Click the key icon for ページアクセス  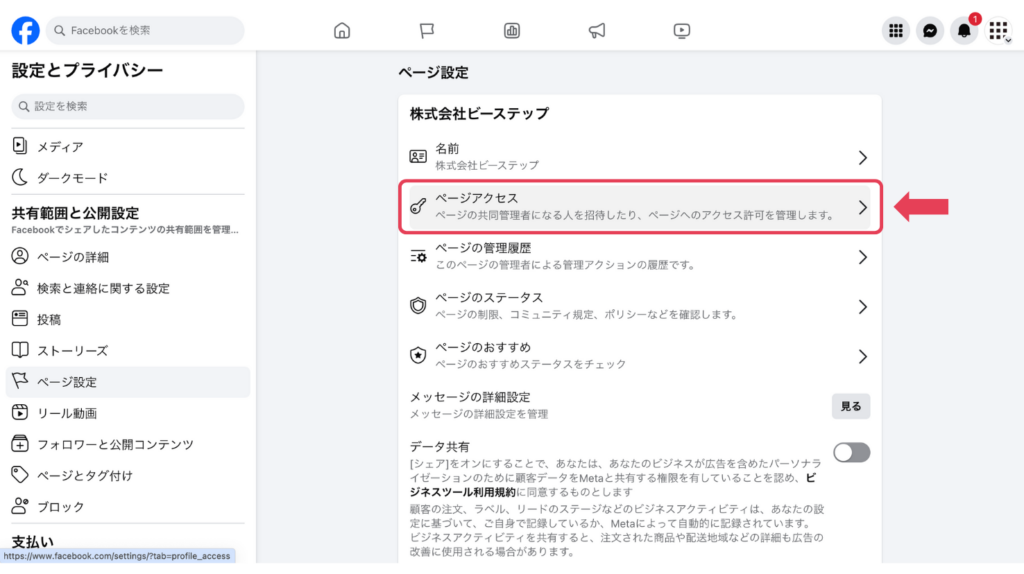click(x=418, y=206)
